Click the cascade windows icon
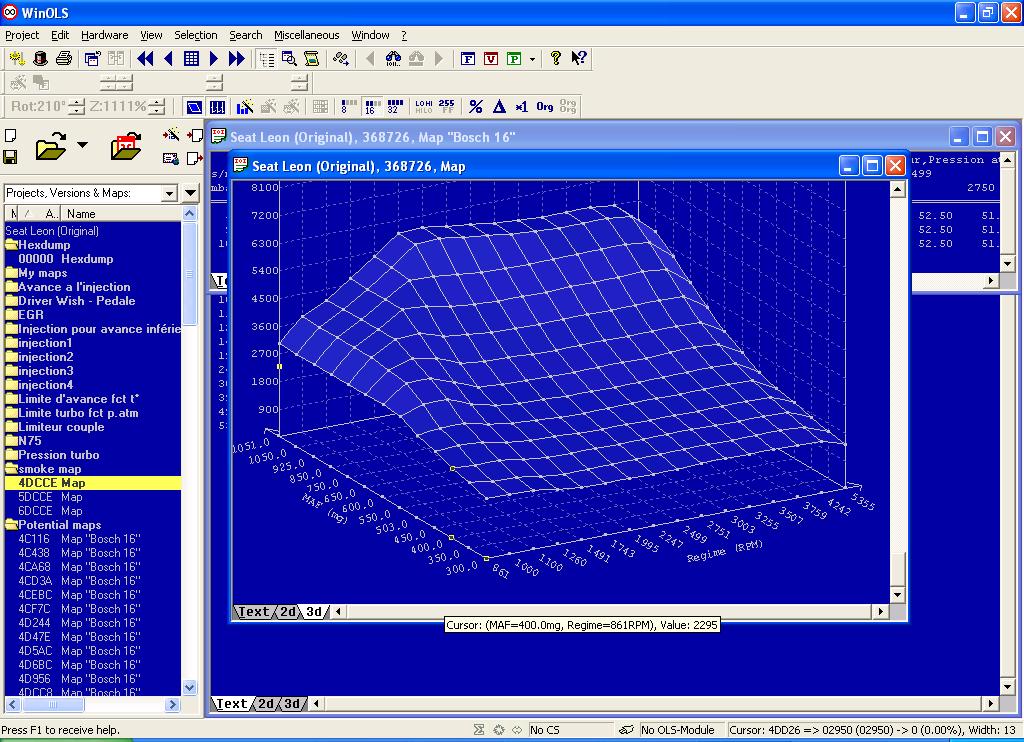The image size is (1024, 742). pos(92,59)
